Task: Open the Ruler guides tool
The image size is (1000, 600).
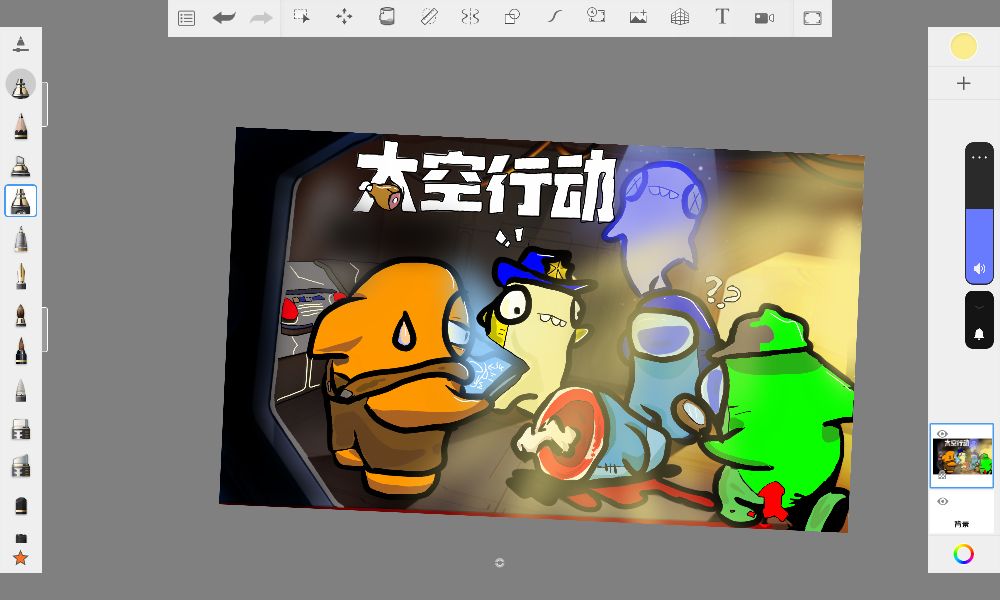Action: 429,17
